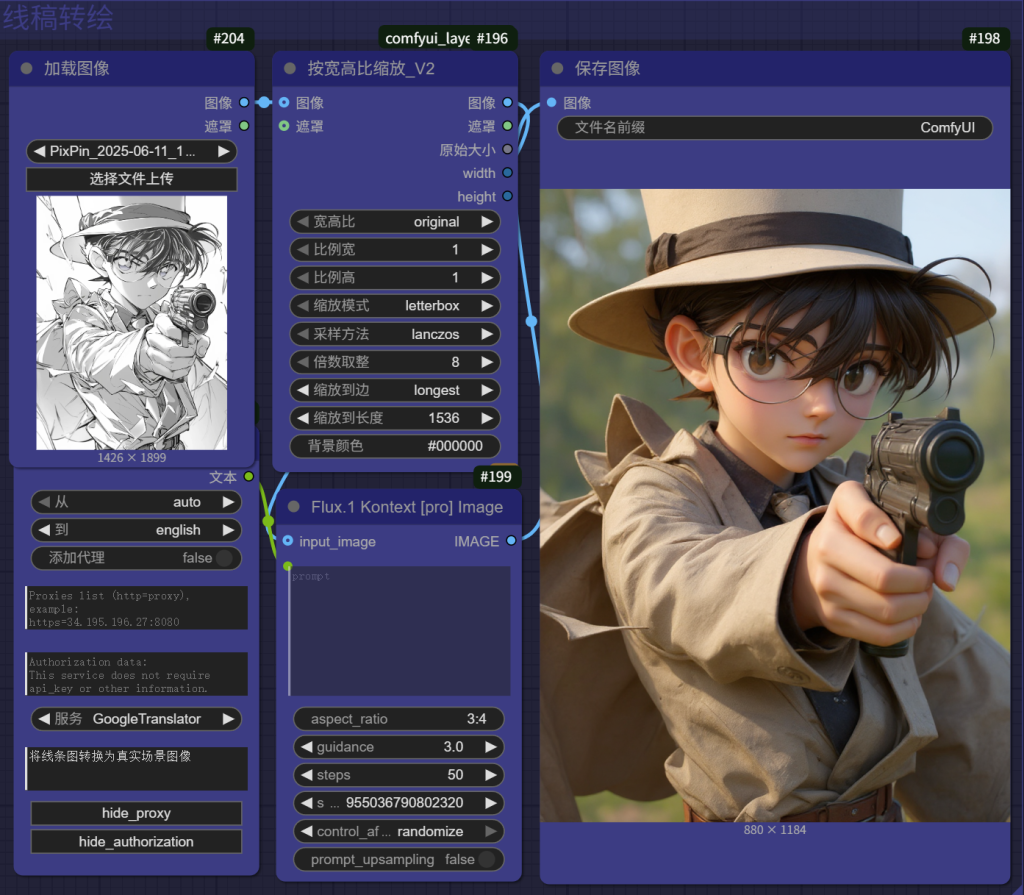
Task: Toggle the prompt_upsampling switch
Action: coord(486,859)
